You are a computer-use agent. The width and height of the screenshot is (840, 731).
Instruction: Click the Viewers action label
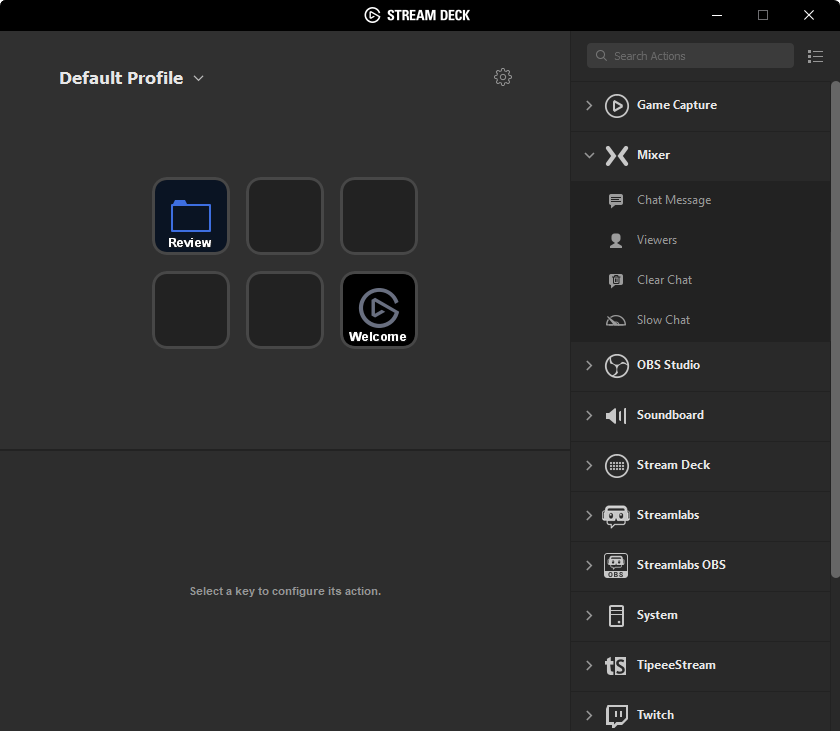click(x=657, y=240)
